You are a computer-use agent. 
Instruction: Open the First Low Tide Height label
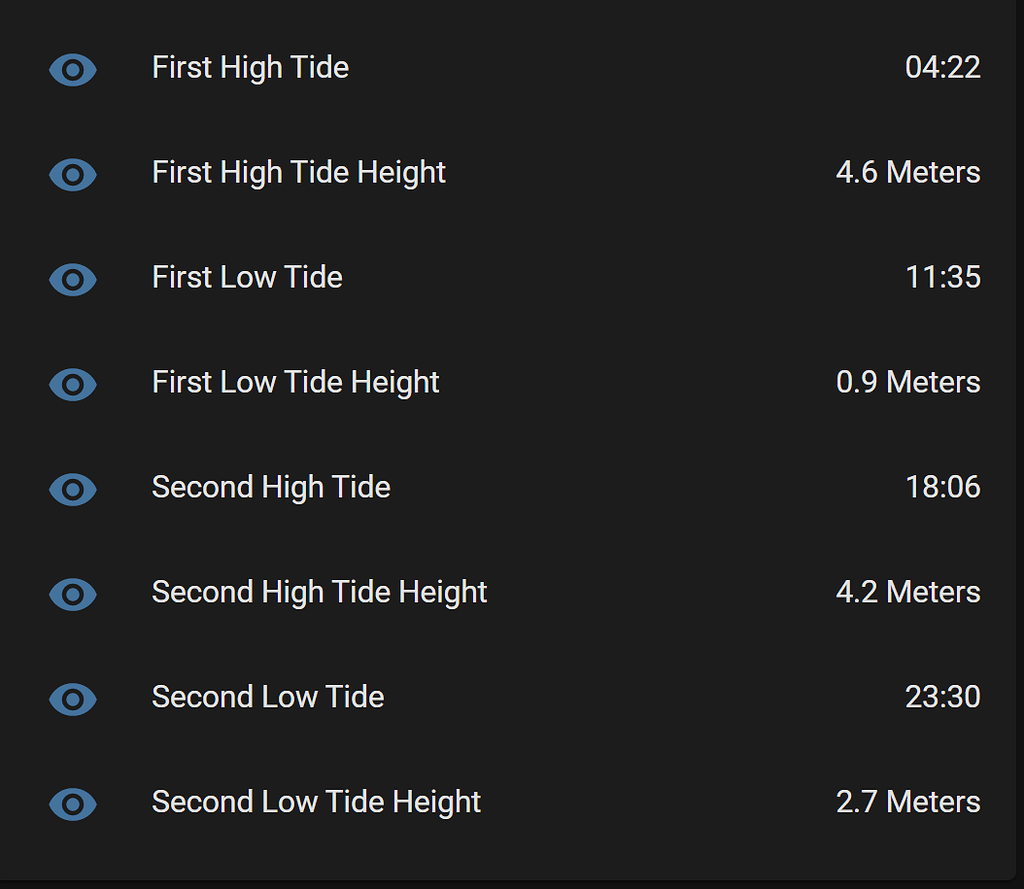(x=295, y=383)
